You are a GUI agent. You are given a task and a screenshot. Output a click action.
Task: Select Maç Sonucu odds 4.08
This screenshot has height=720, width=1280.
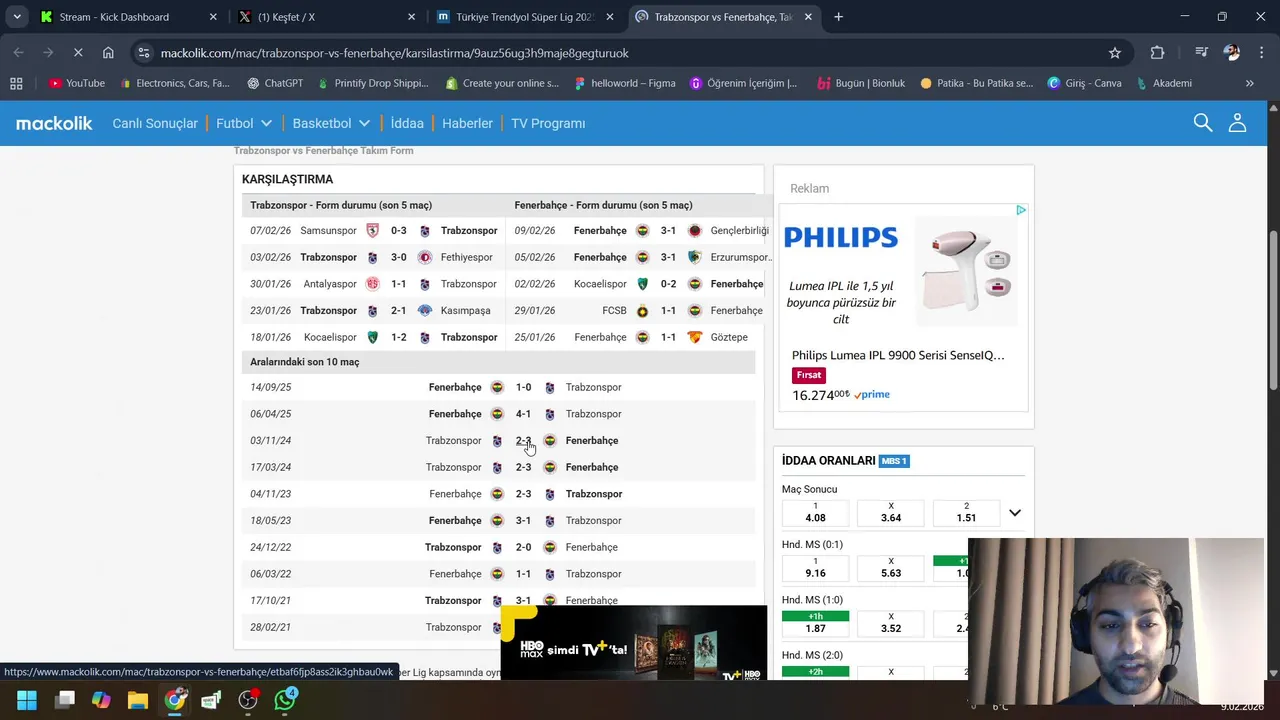click(815, 513)
